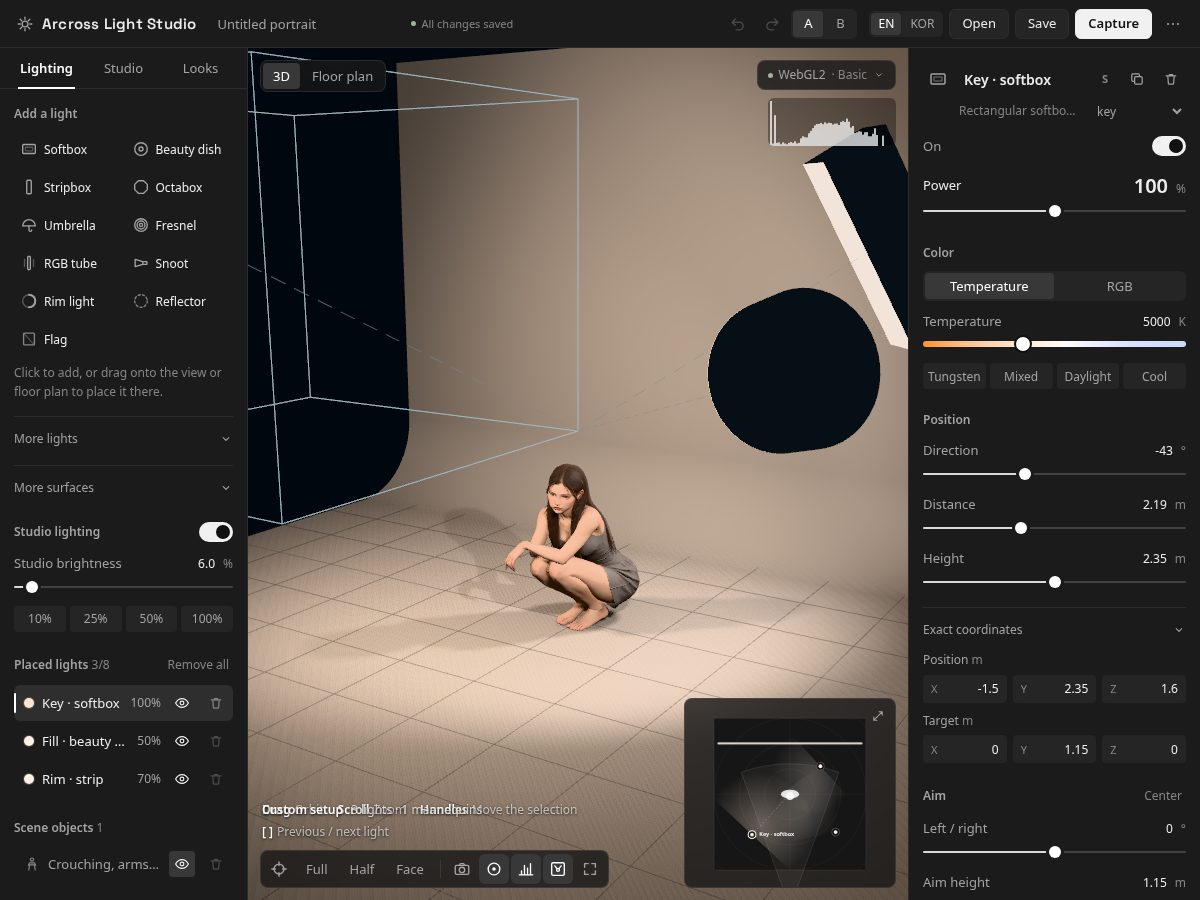Add a Flag to the scene
This screenshot has height=900, width=1200.
[x=66, y=339]
